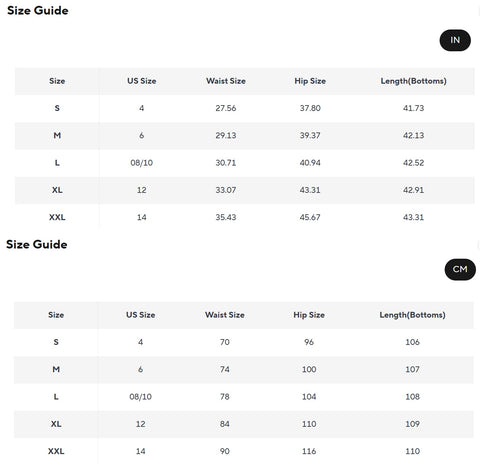Select the XL row in centimeter table

tap(244, 424)
